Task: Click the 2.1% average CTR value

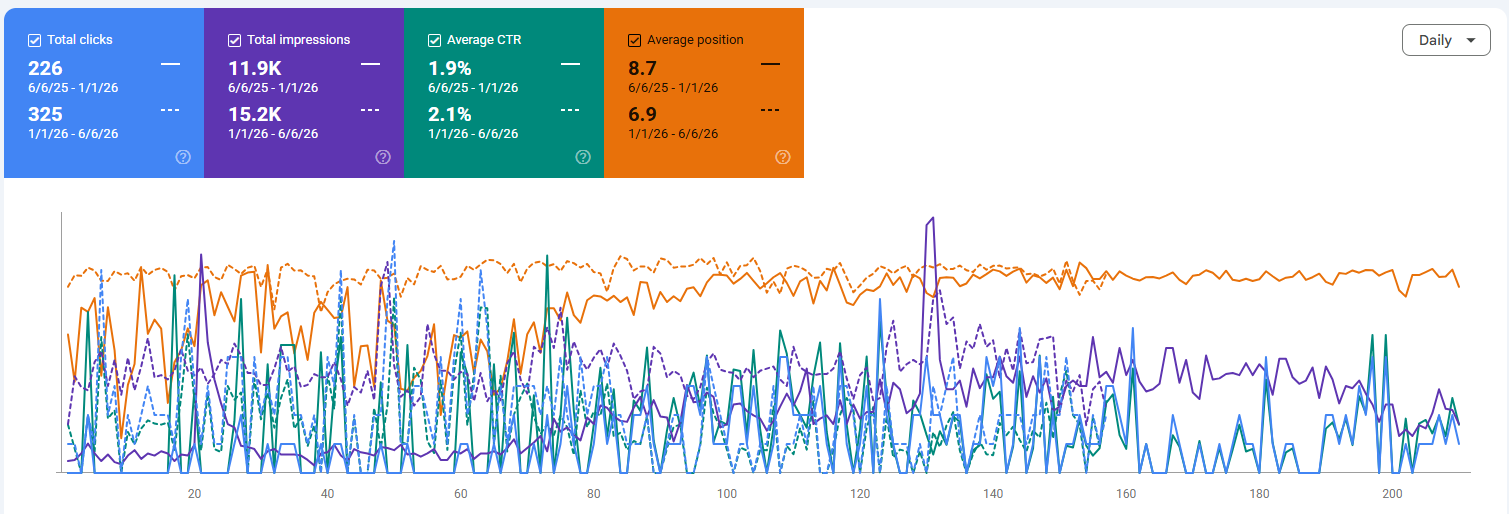Action: (449, 115)
